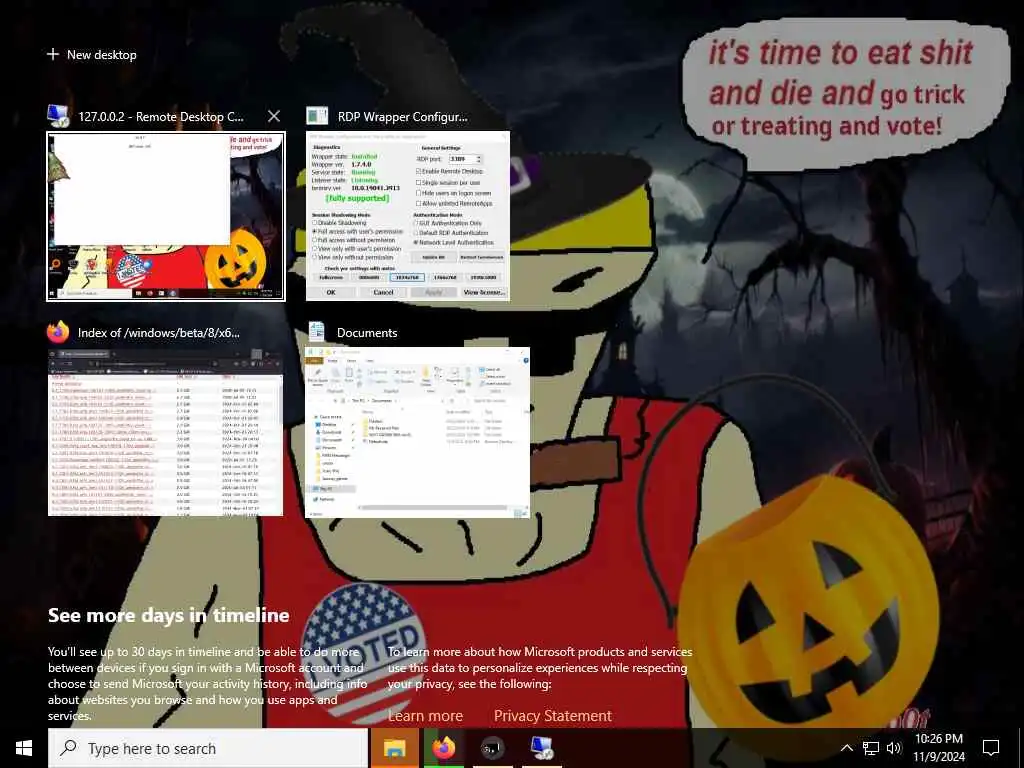This screenshot has width=1024, height=768.
Task: Add a New desktop
Action: (x=91, y=55)
